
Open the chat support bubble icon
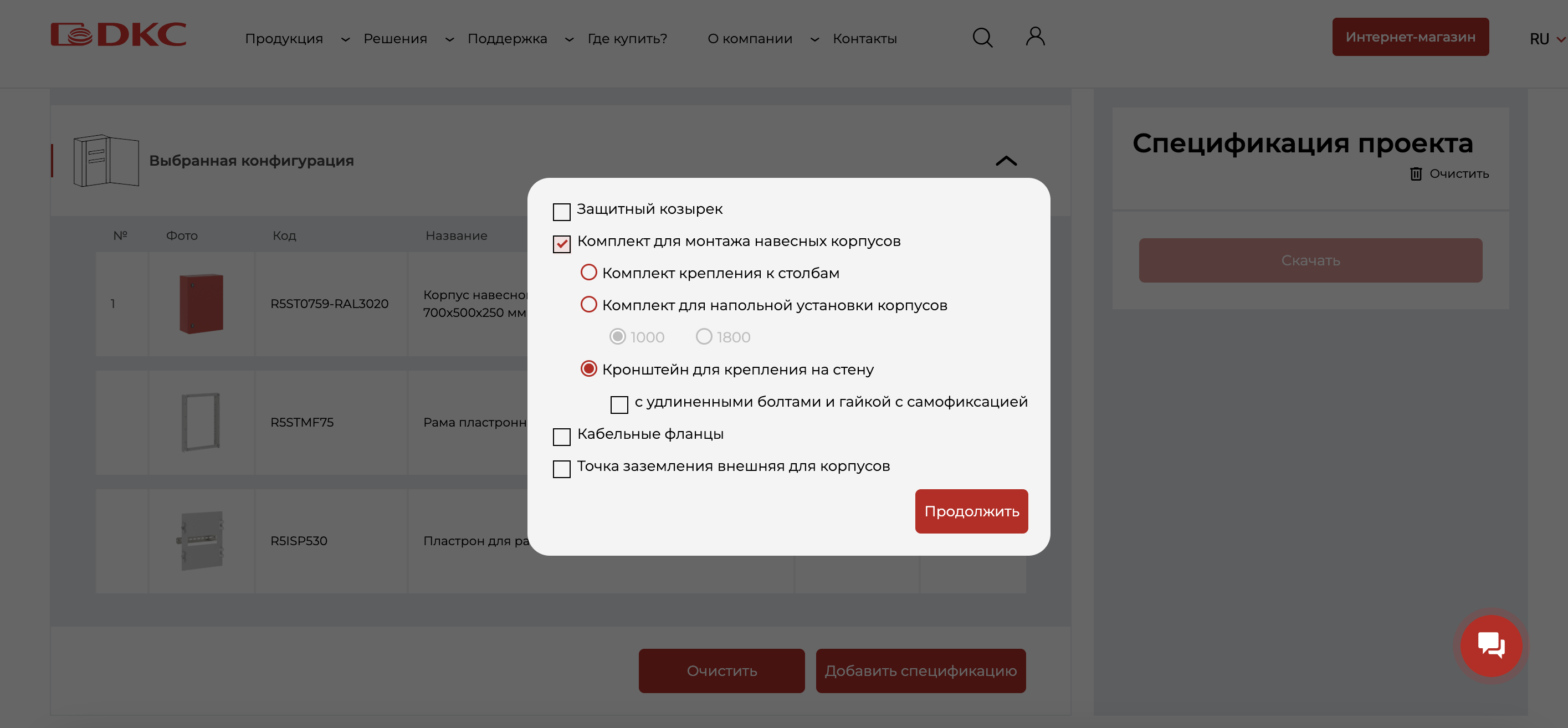coord(1490,645)
